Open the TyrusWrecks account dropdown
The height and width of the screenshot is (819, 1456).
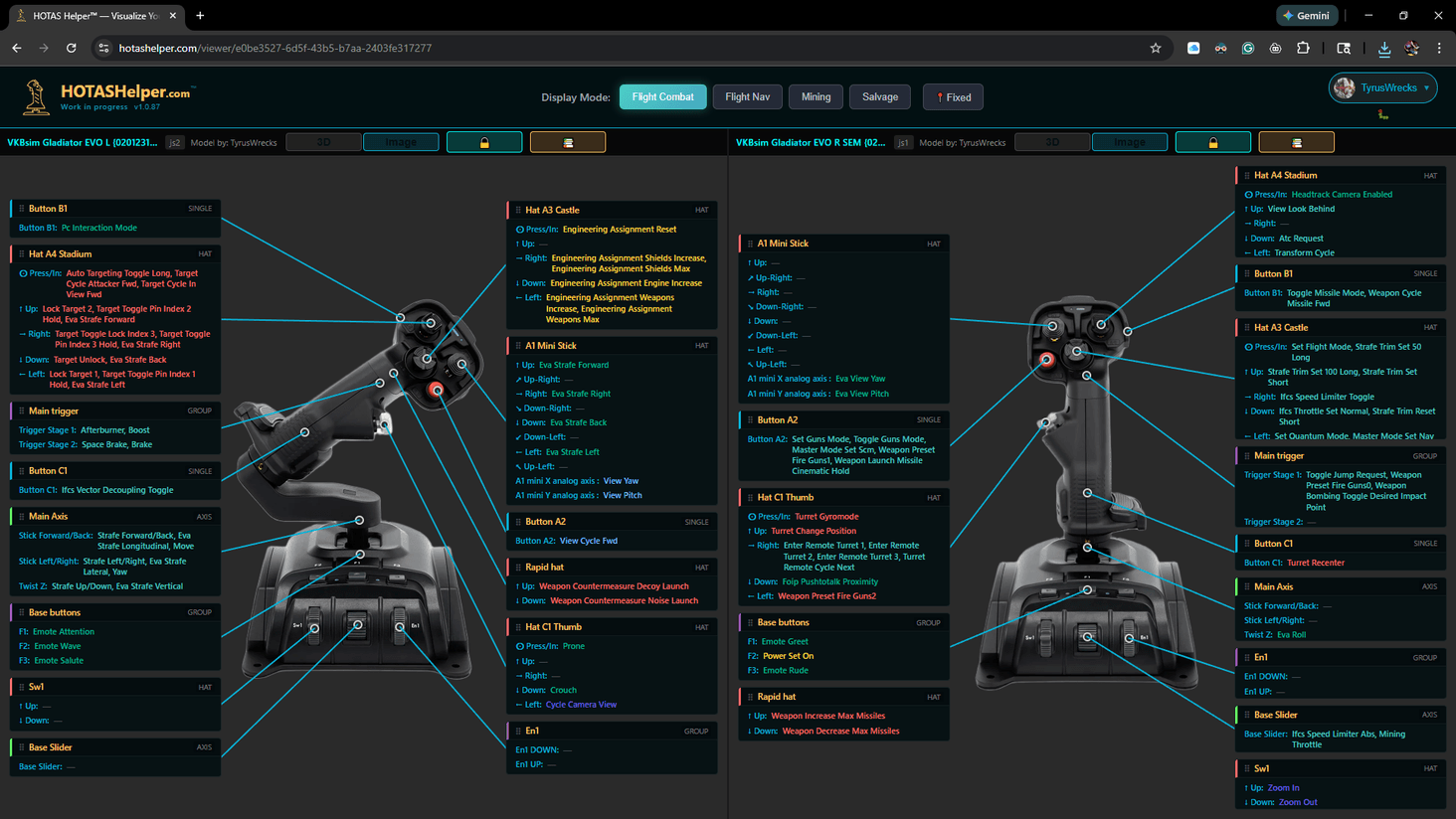(1383, 87)
